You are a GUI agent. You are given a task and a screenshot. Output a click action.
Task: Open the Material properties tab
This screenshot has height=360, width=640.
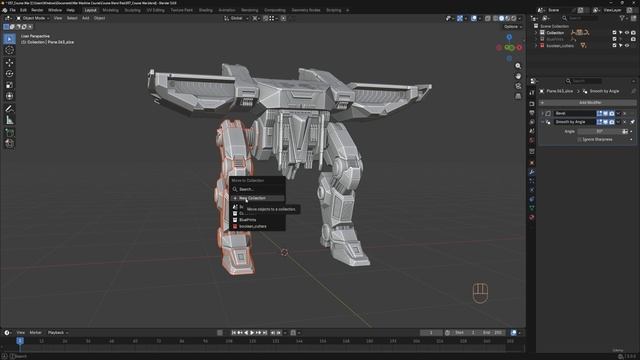[532, 217]
